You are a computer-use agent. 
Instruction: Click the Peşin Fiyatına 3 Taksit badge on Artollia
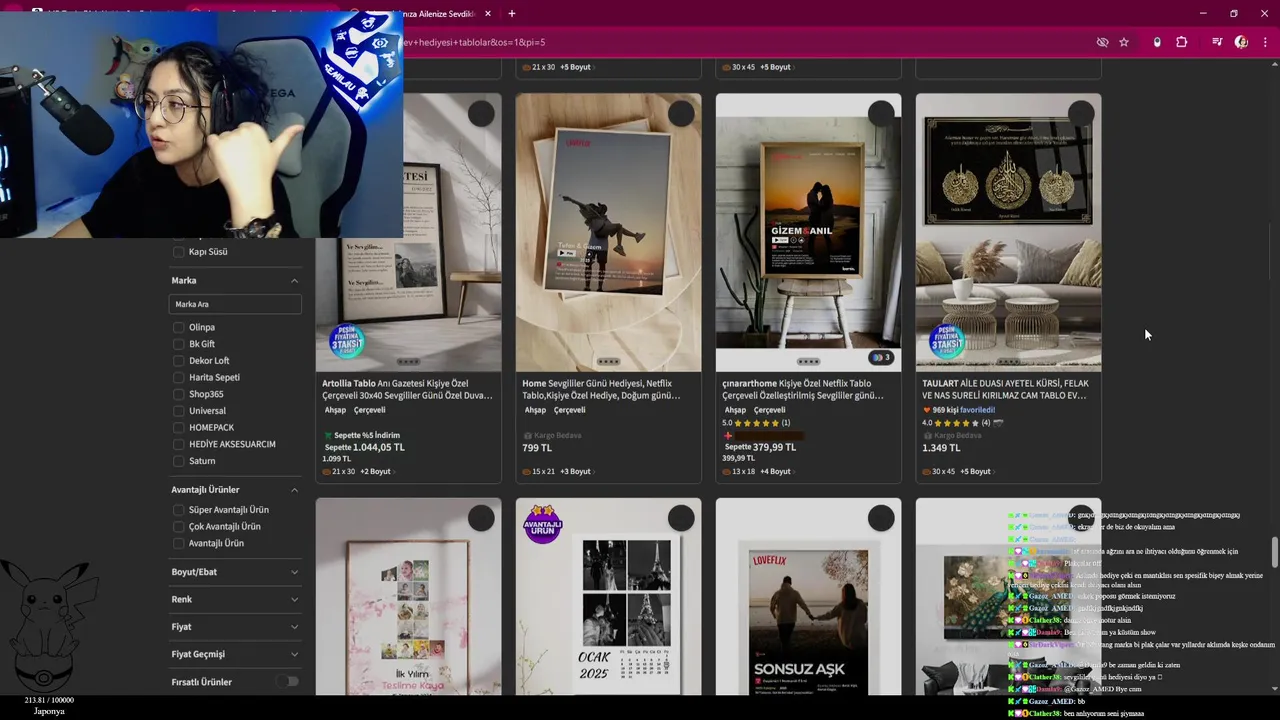coord(346,343)
